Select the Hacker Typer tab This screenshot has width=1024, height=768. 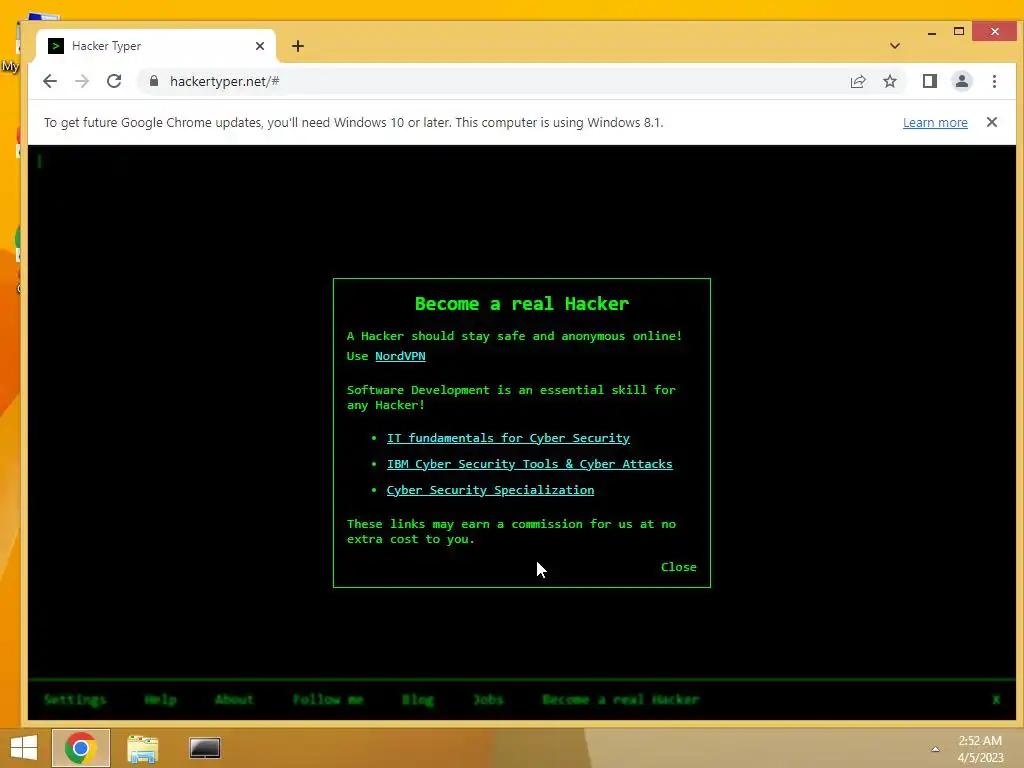pos(155,46)
